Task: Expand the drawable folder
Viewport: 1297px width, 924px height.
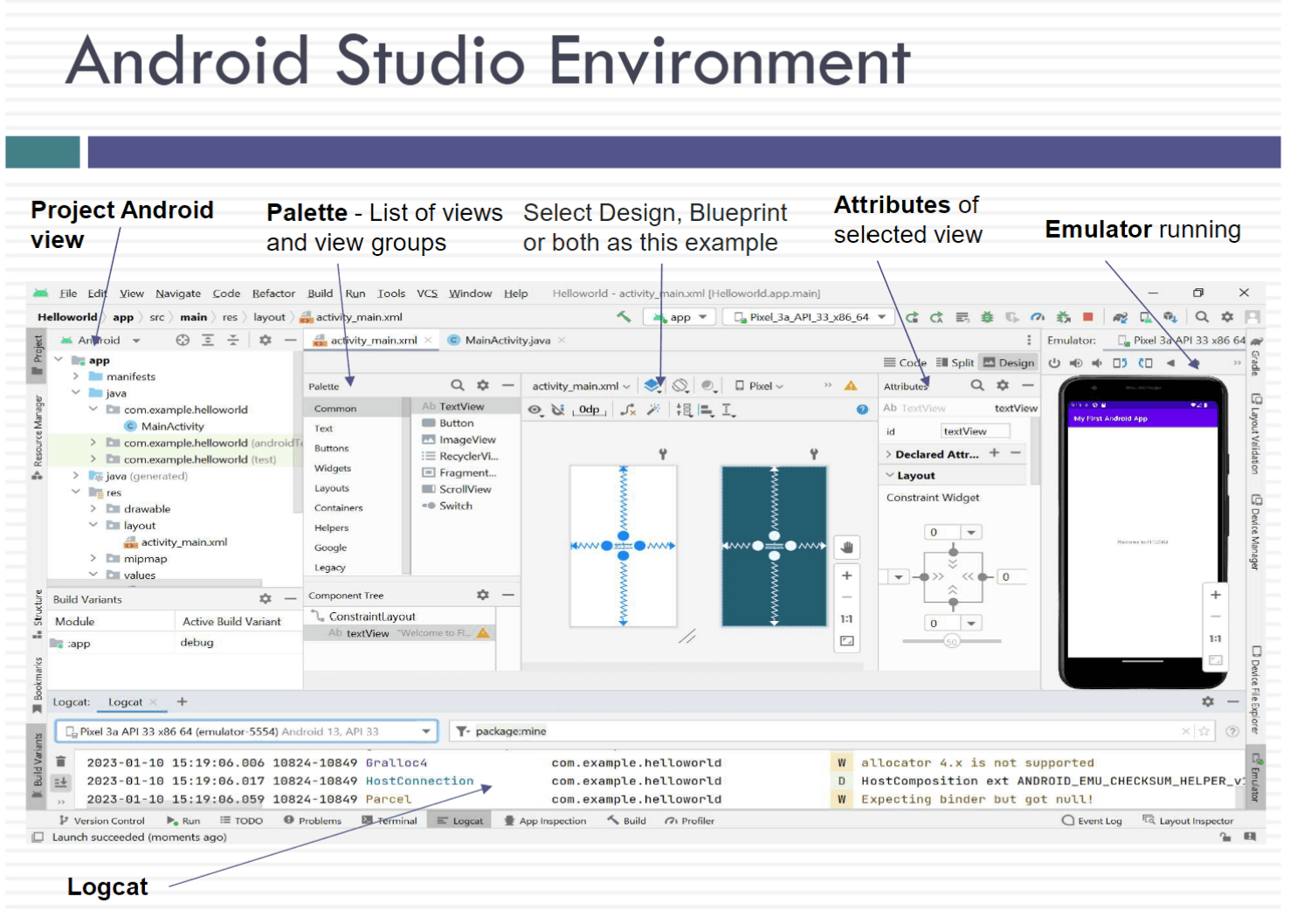Action: click(93, 508)
